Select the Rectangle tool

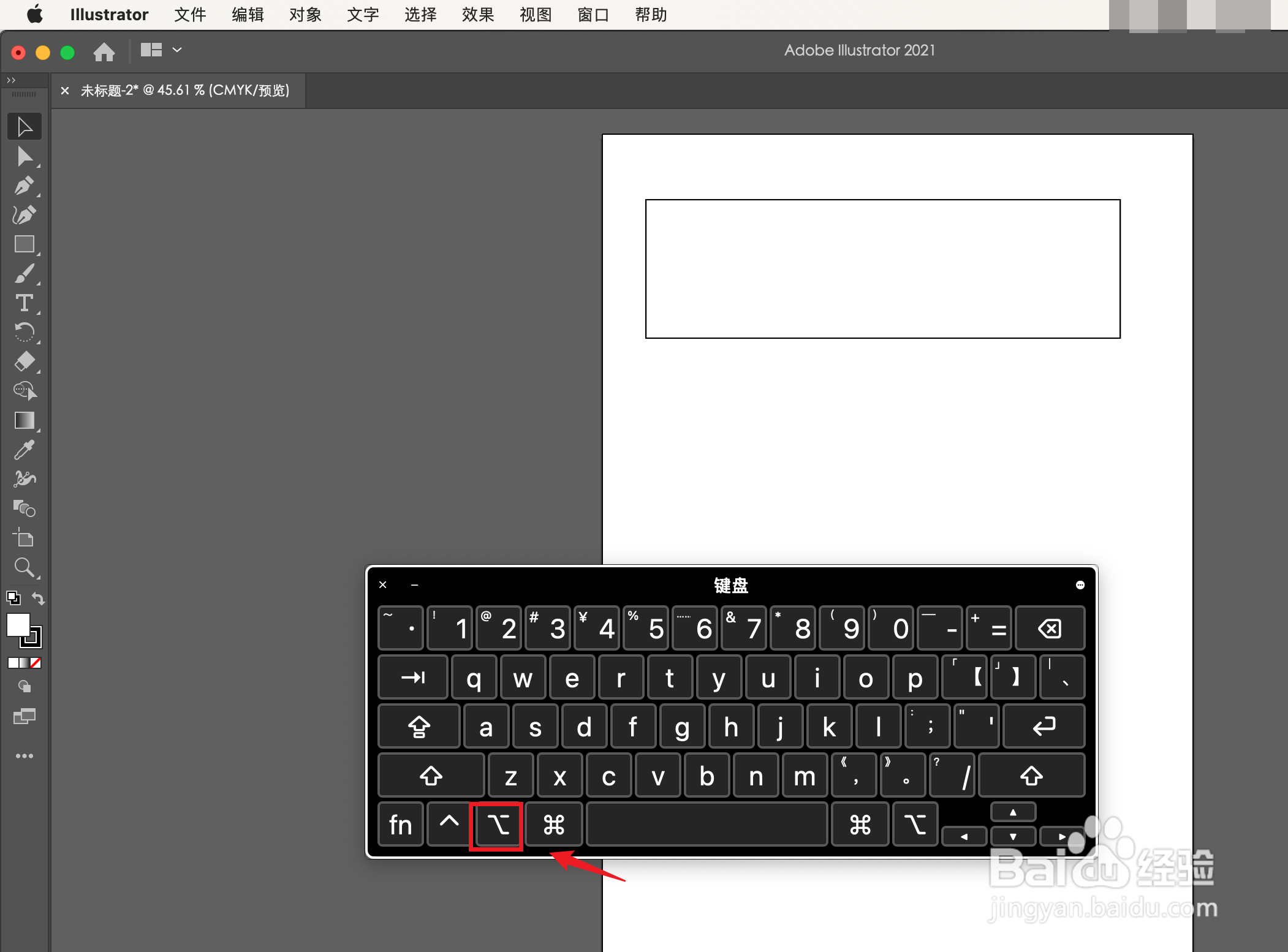(24, 244)
